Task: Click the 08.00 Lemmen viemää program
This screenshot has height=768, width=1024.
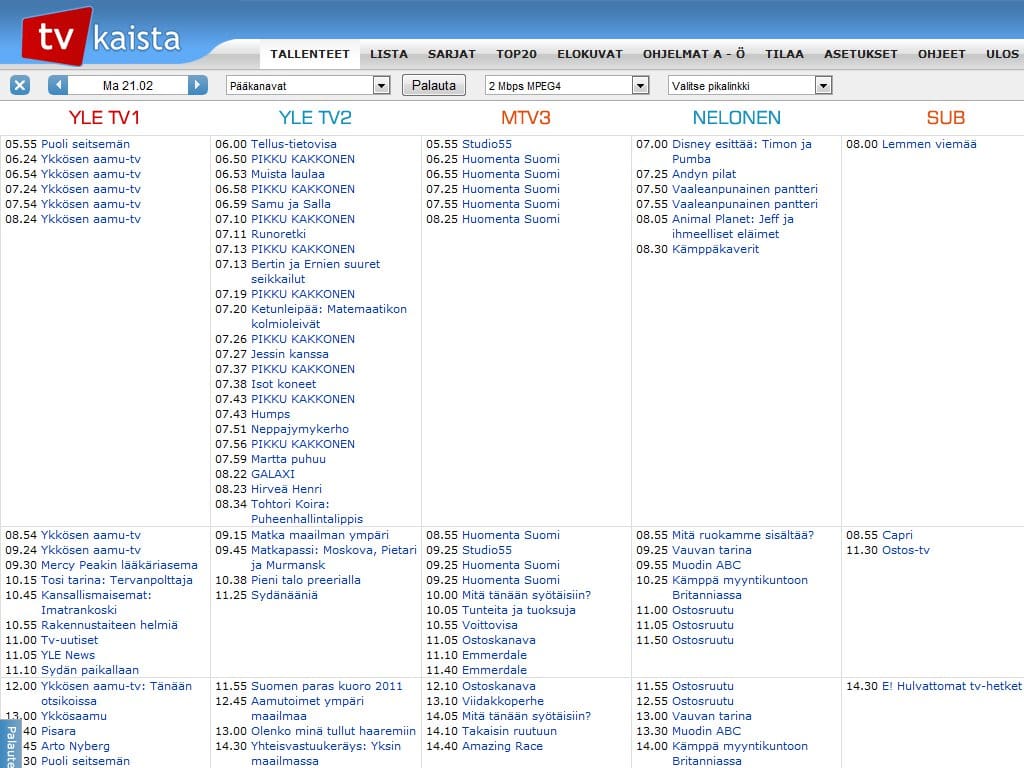Action: point(929,144)
